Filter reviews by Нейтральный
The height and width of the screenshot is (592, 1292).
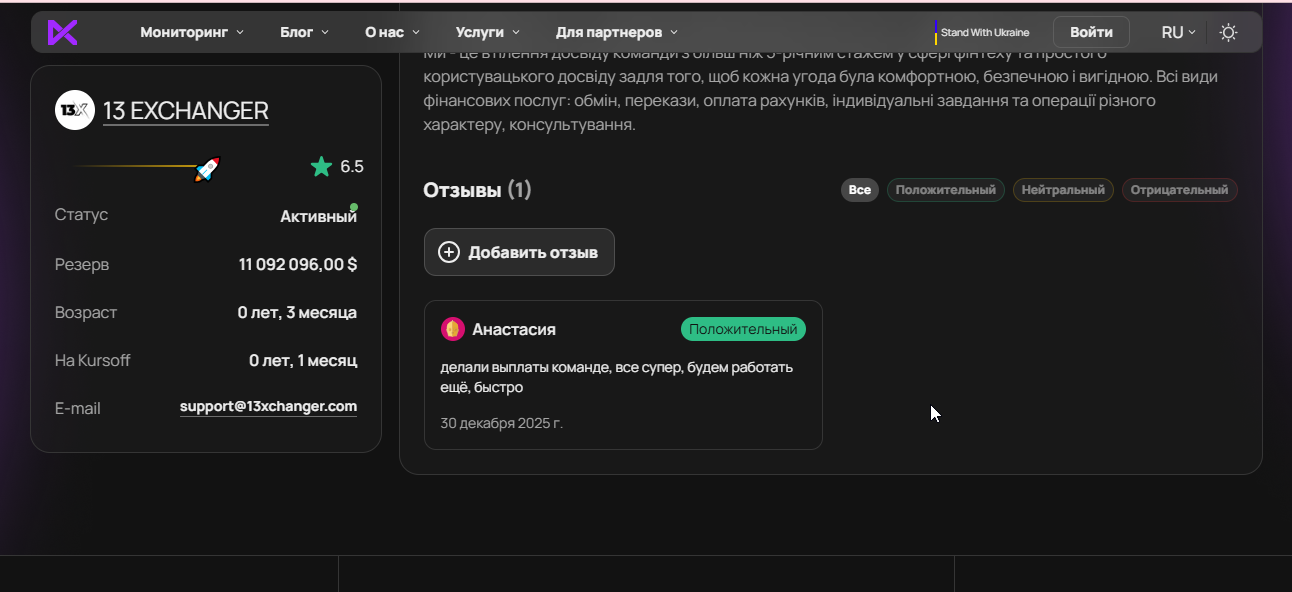coord(1063,190)
